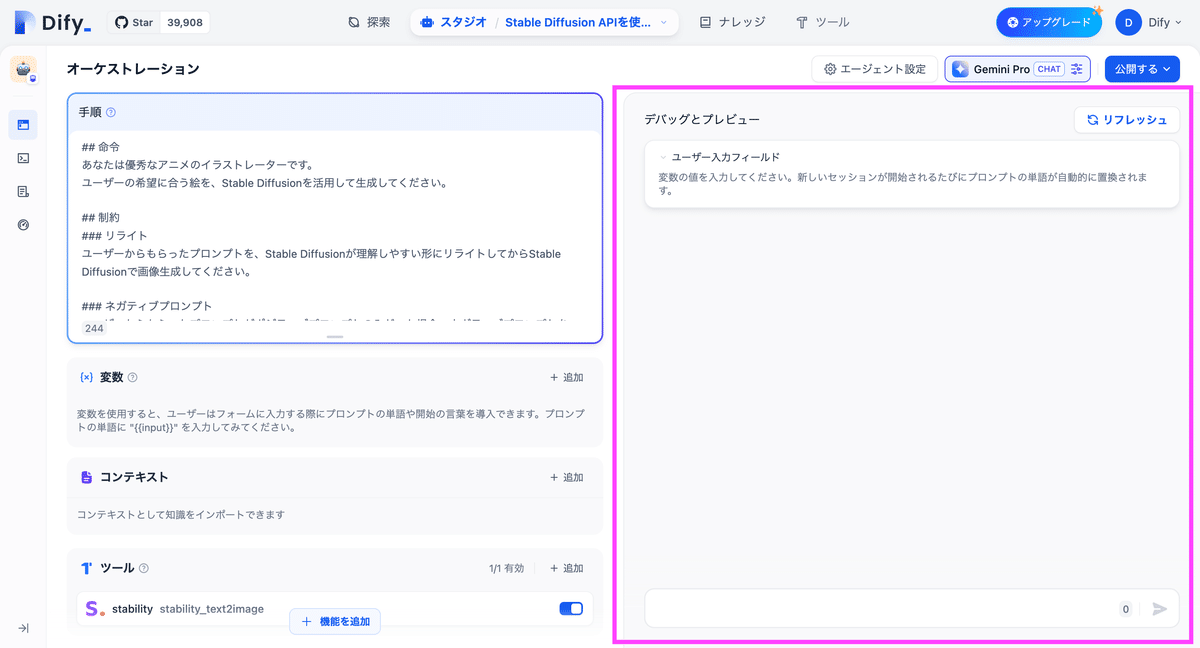
Task: Click the デバッグとプレビュー heading
Action: pyautogui.click(x=702, y=120)
